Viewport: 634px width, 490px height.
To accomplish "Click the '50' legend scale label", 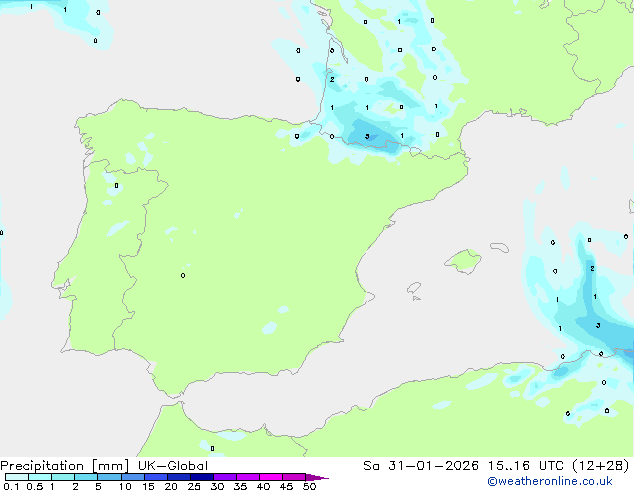I will [309, 486].
